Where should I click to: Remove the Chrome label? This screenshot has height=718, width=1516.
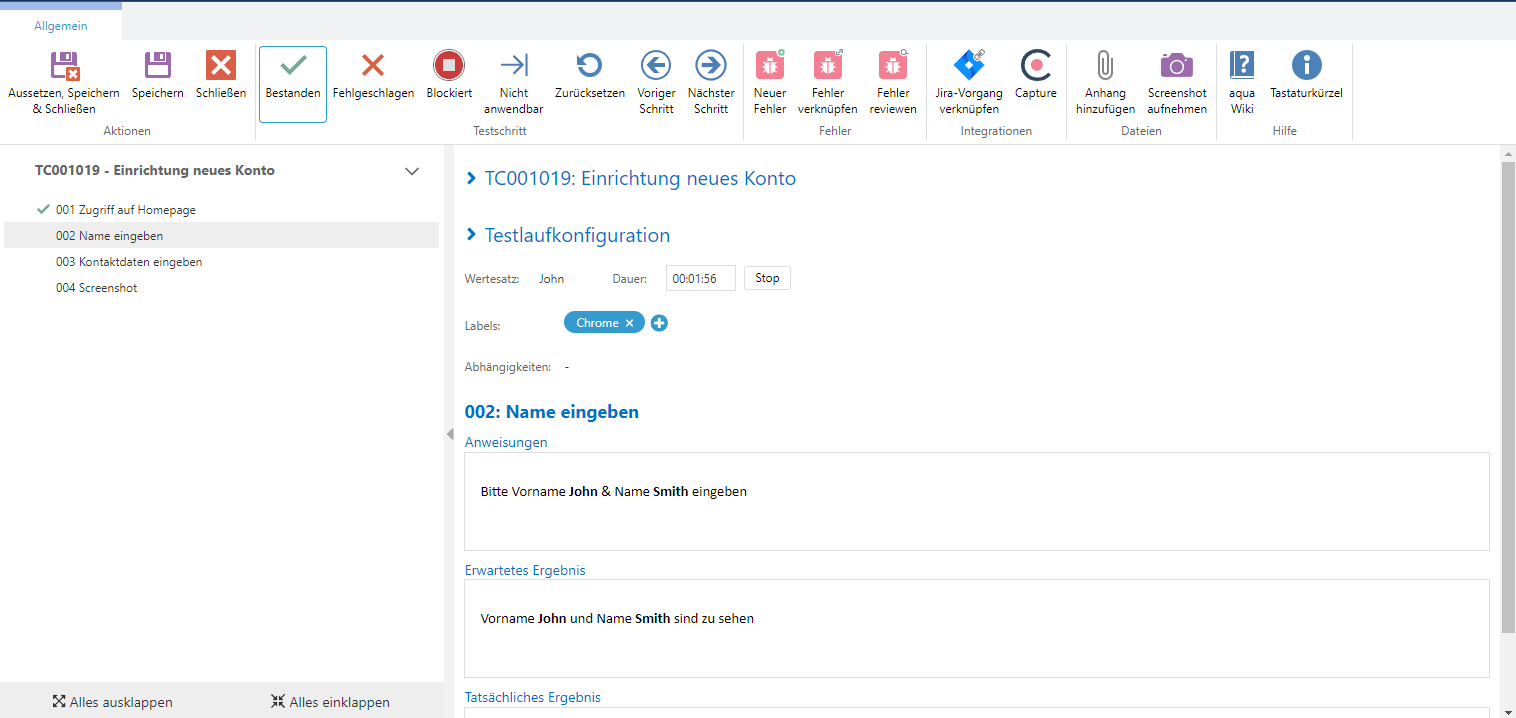coord(630,323)
